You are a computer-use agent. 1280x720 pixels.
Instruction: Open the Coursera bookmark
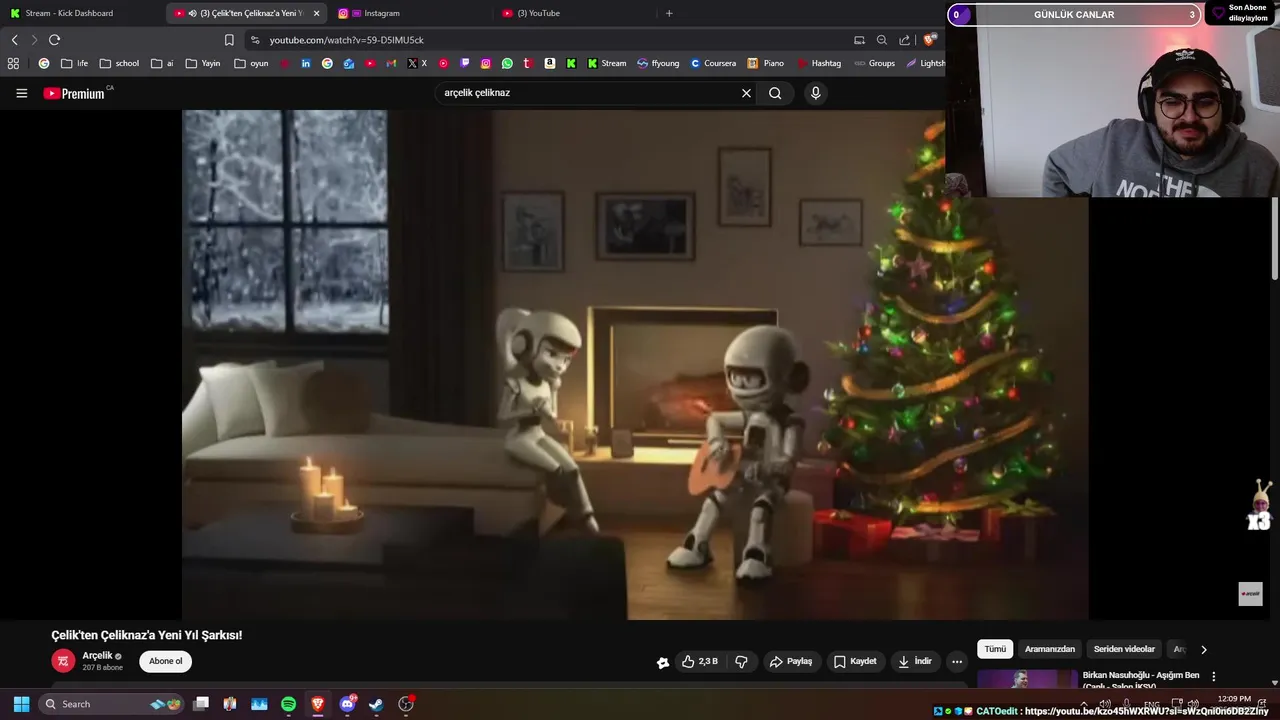click(x=712, y=63)
